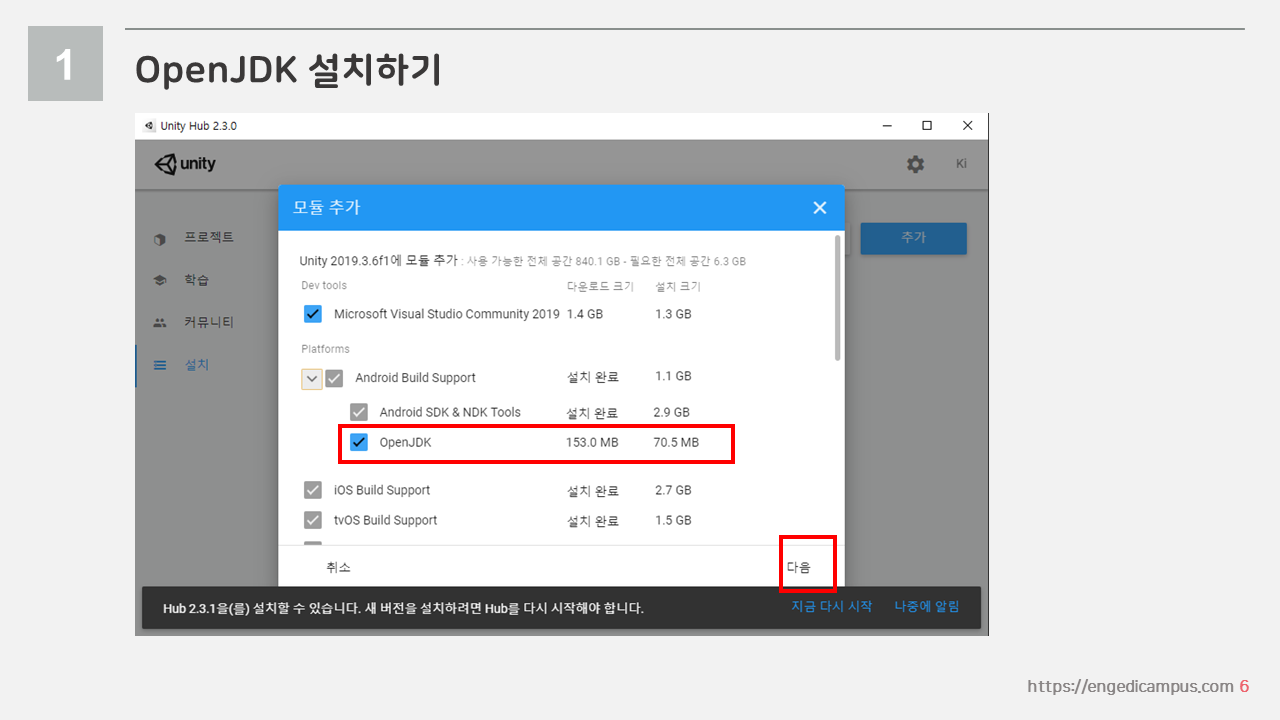Viewport: 1280px width, 720px height.
Task: Click the Projects cube icon
Action: pyautogui.click(x=160, y=239)
